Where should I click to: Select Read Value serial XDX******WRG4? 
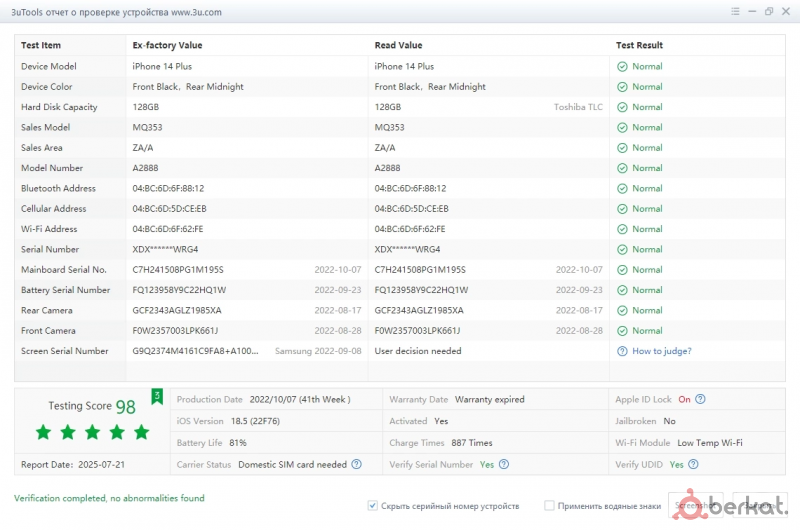click(407, 249)
